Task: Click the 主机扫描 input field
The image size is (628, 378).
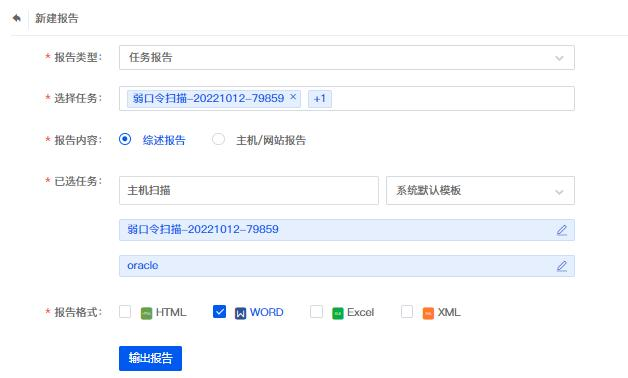Action: coord(249,190)
